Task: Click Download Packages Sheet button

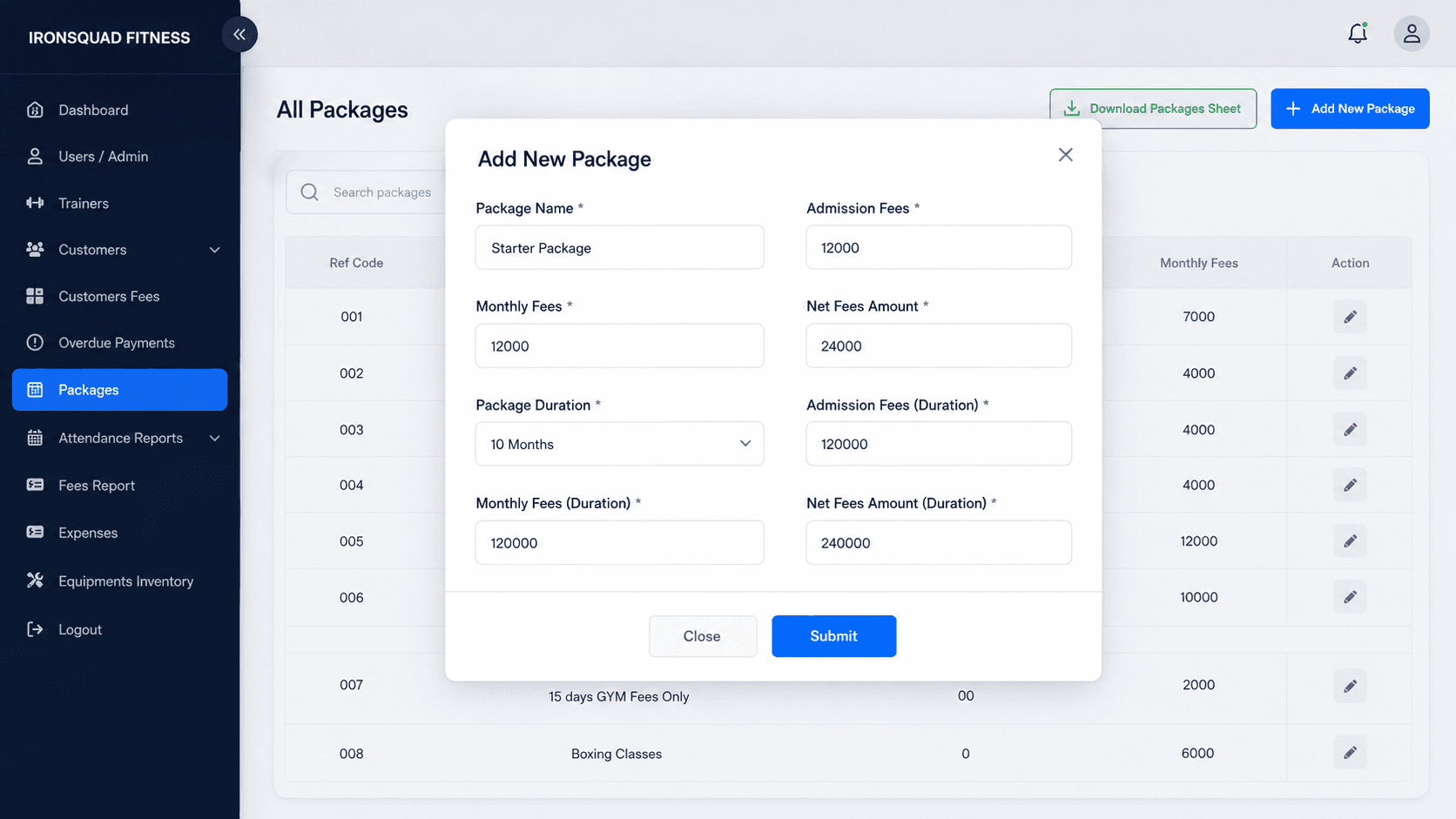Action: [x=1152, y=109]
